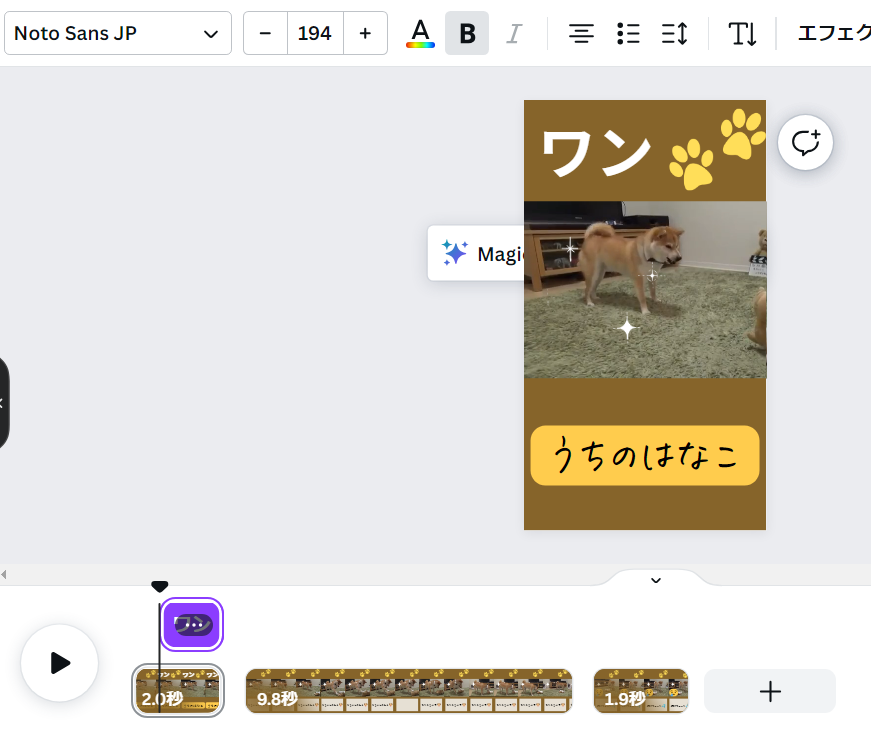Image resolution: width=871 pixels, height=739 pixels.
Task: Toggle bold formatting
Action: pyautogui.click(x=467, y=33)
